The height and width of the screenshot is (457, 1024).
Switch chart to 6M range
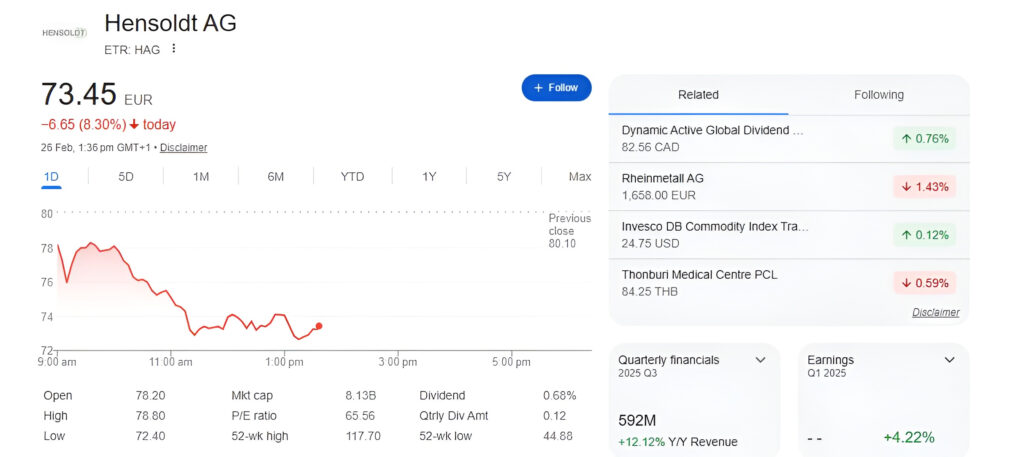coord(276,177)
